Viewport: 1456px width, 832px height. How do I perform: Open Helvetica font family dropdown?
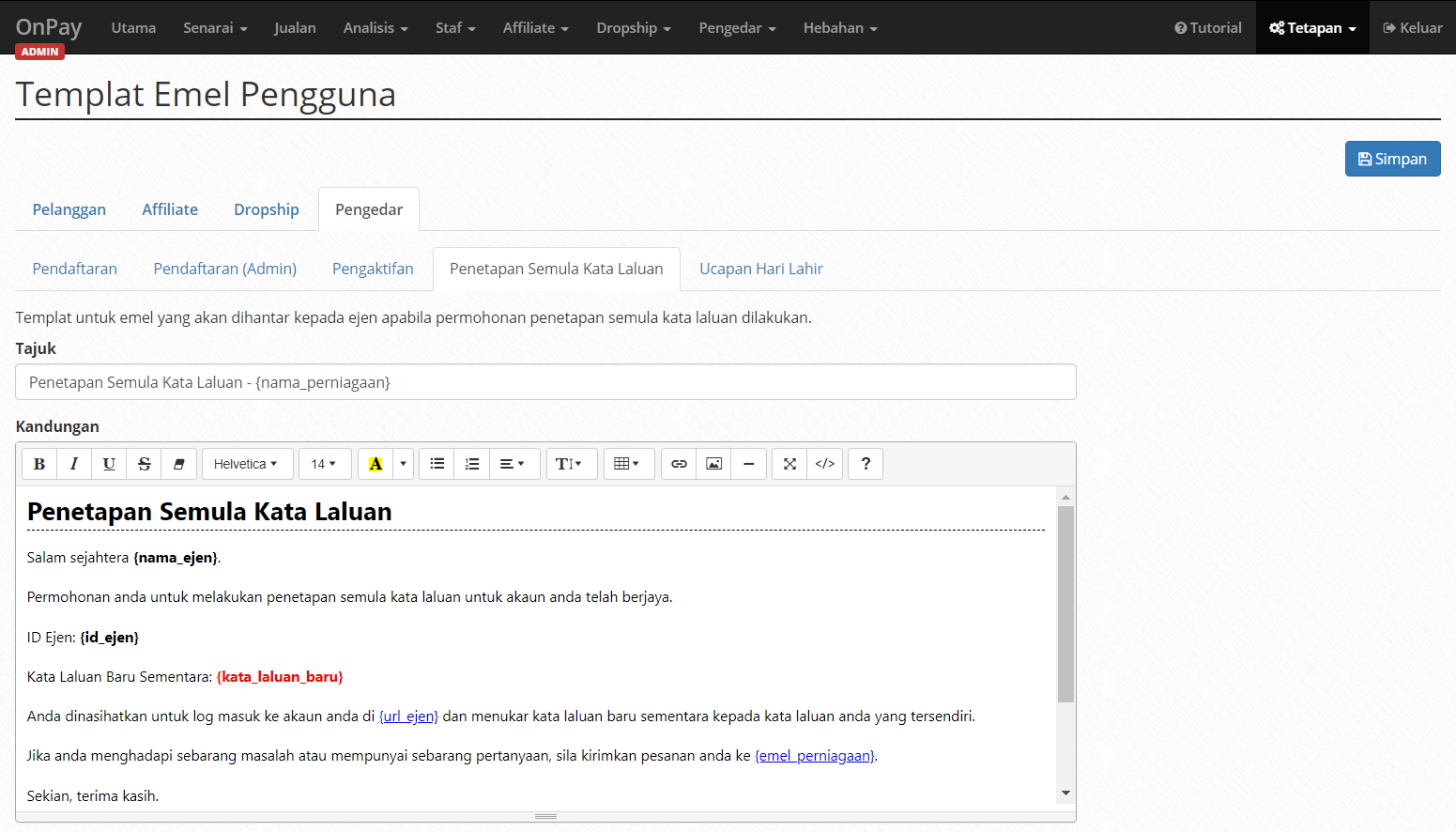tap(247, 464)
